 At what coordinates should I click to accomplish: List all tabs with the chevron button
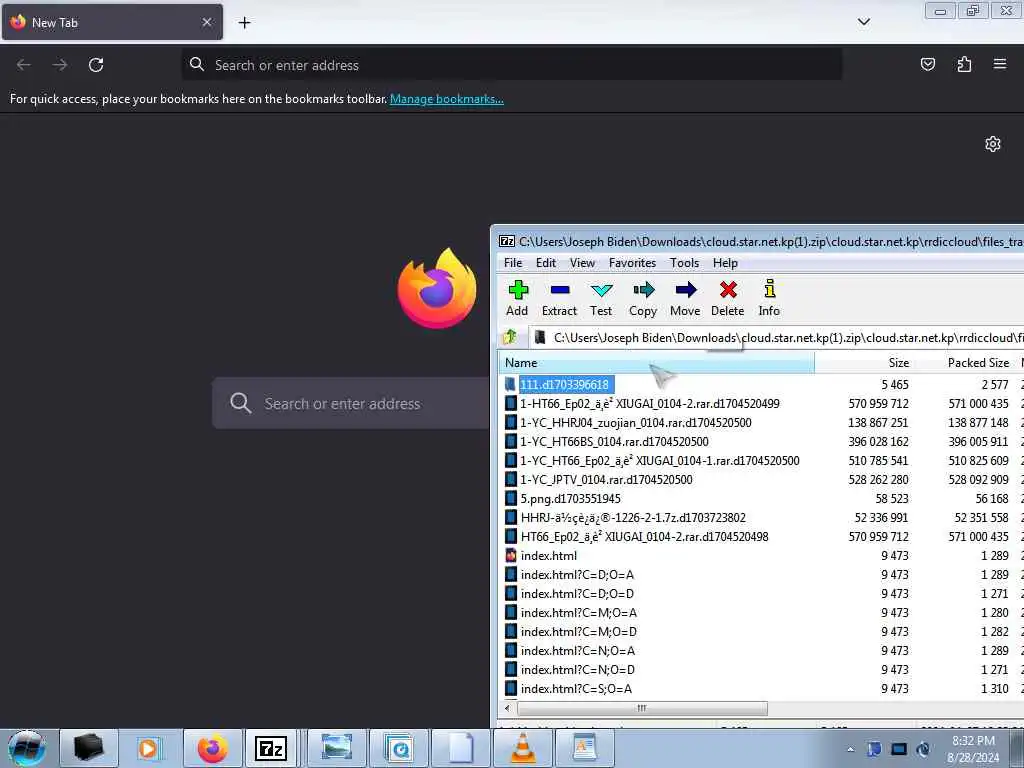863,22
